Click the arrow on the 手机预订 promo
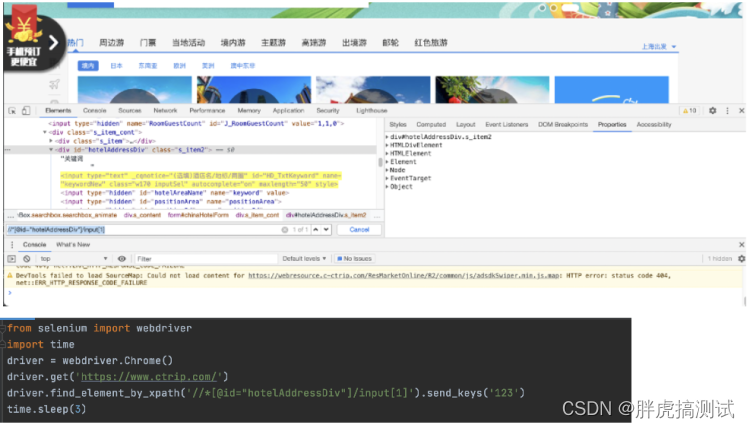The width and height of the screenshot is (750, 428). pyautogui.click(x=54, y=43)
